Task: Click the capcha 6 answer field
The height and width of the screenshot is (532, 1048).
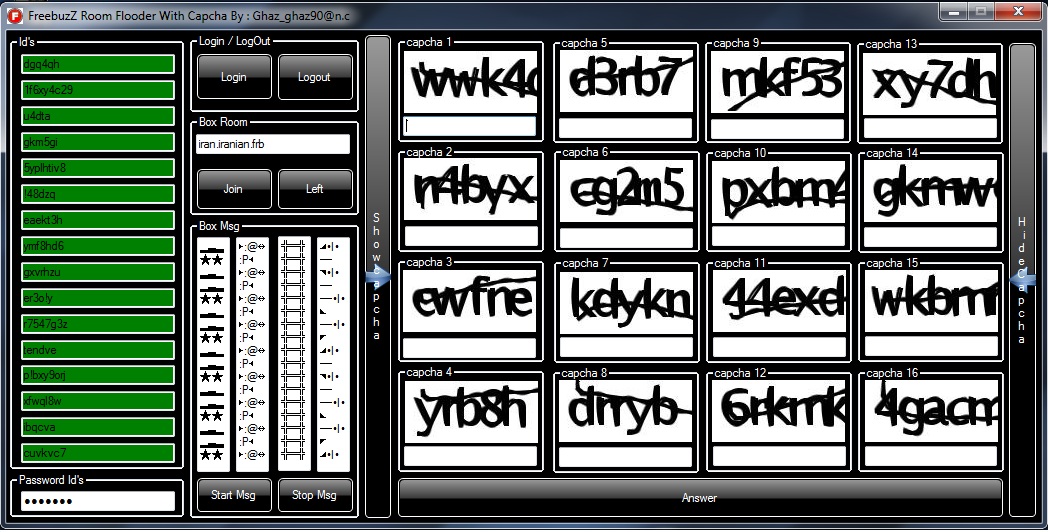Action: point(626,237)
